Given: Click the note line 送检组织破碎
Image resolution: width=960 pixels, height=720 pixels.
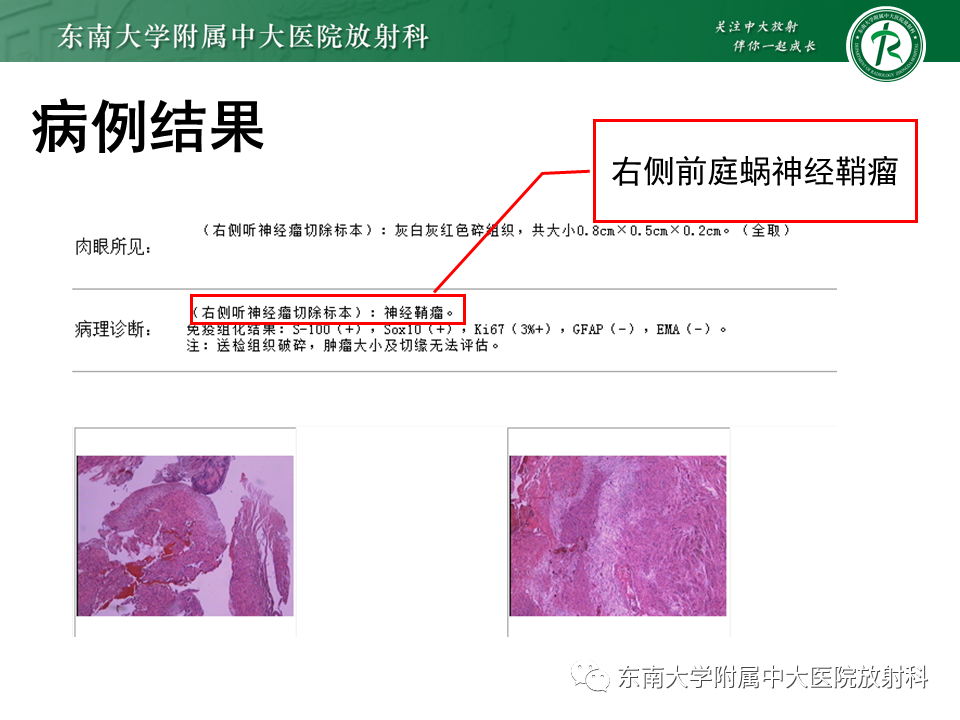Looking at the screenshot, I should coord(343,346).
